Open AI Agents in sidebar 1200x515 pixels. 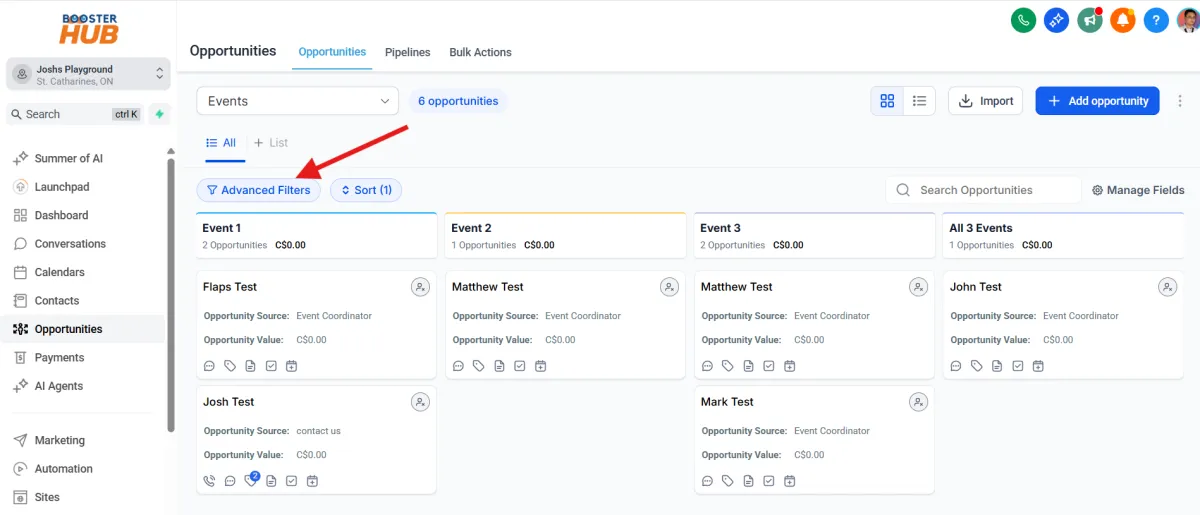59,386
